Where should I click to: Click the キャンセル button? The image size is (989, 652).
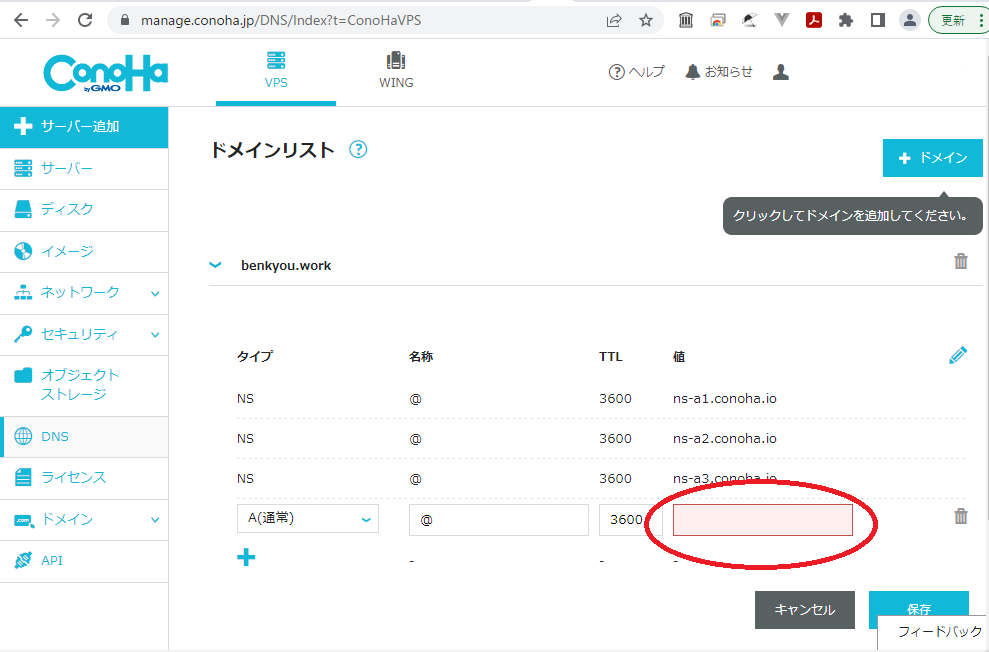pos(804,609)
